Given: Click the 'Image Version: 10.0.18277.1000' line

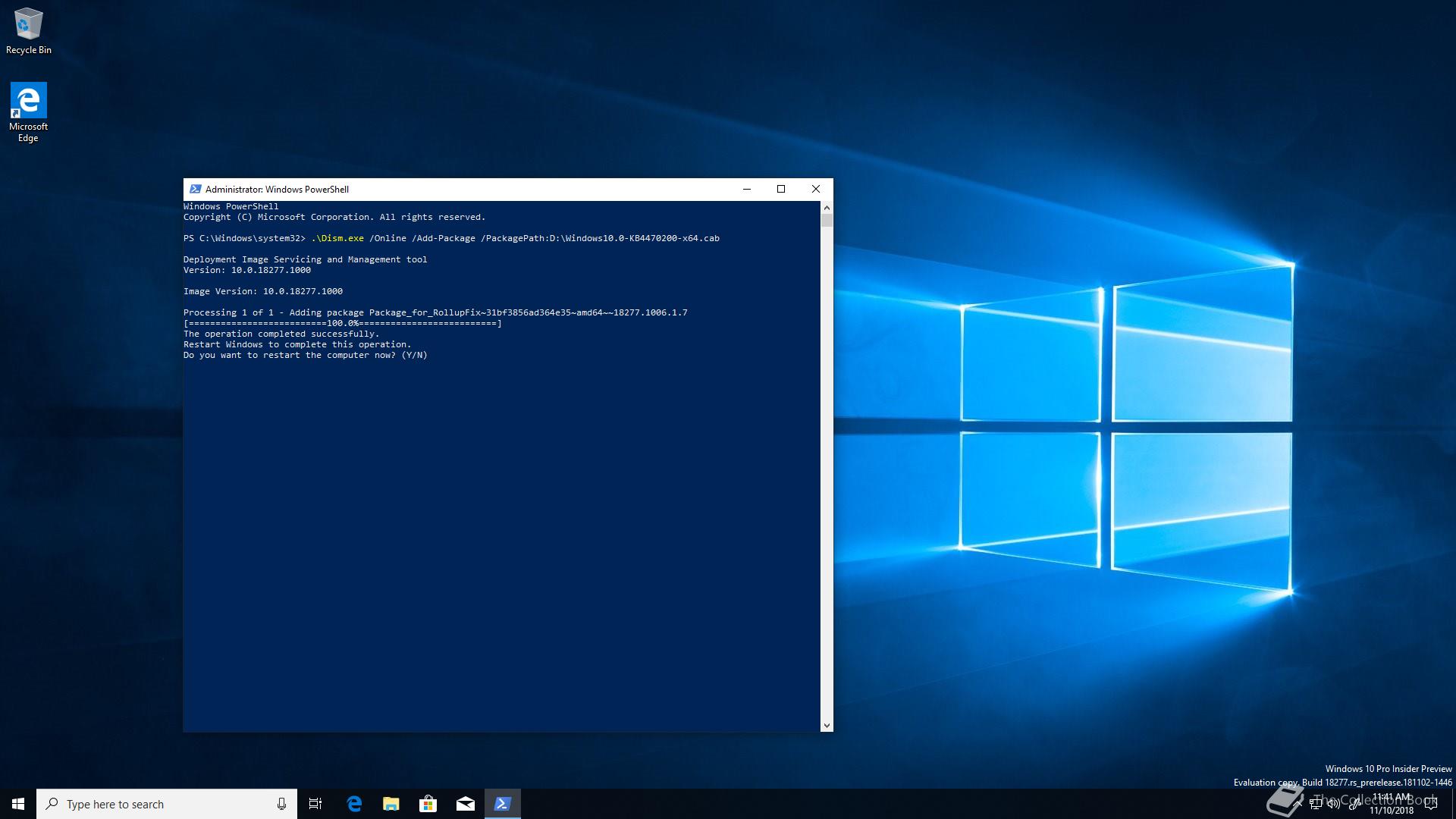Looking at the screenshot, I should click(x=263, y=291).
